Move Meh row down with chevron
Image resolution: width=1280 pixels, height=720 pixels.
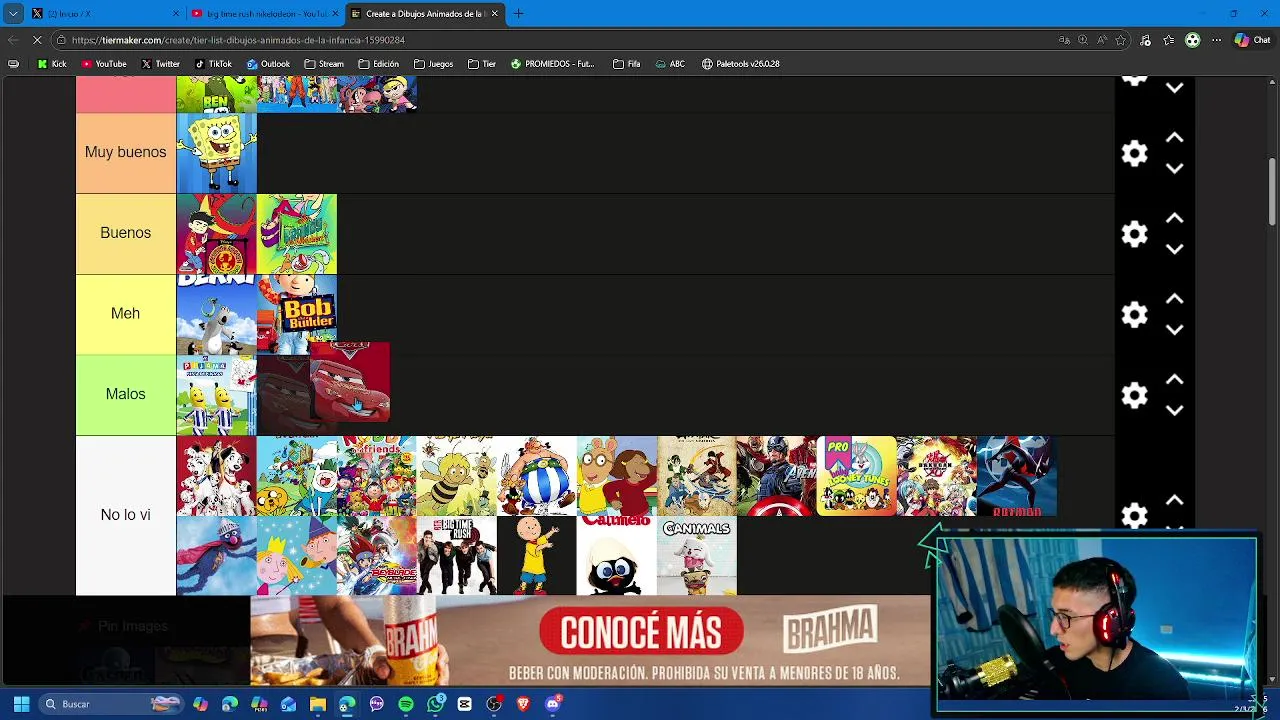pyautogui.click(x=1175, y=329)
